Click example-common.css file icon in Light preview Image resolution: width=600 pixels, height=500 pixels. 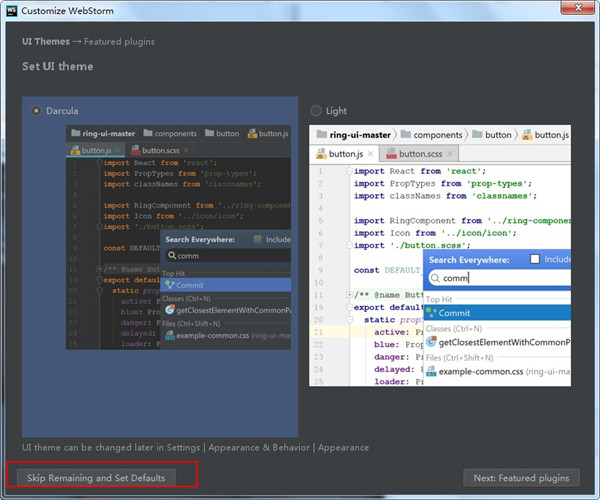pos(431,371)
